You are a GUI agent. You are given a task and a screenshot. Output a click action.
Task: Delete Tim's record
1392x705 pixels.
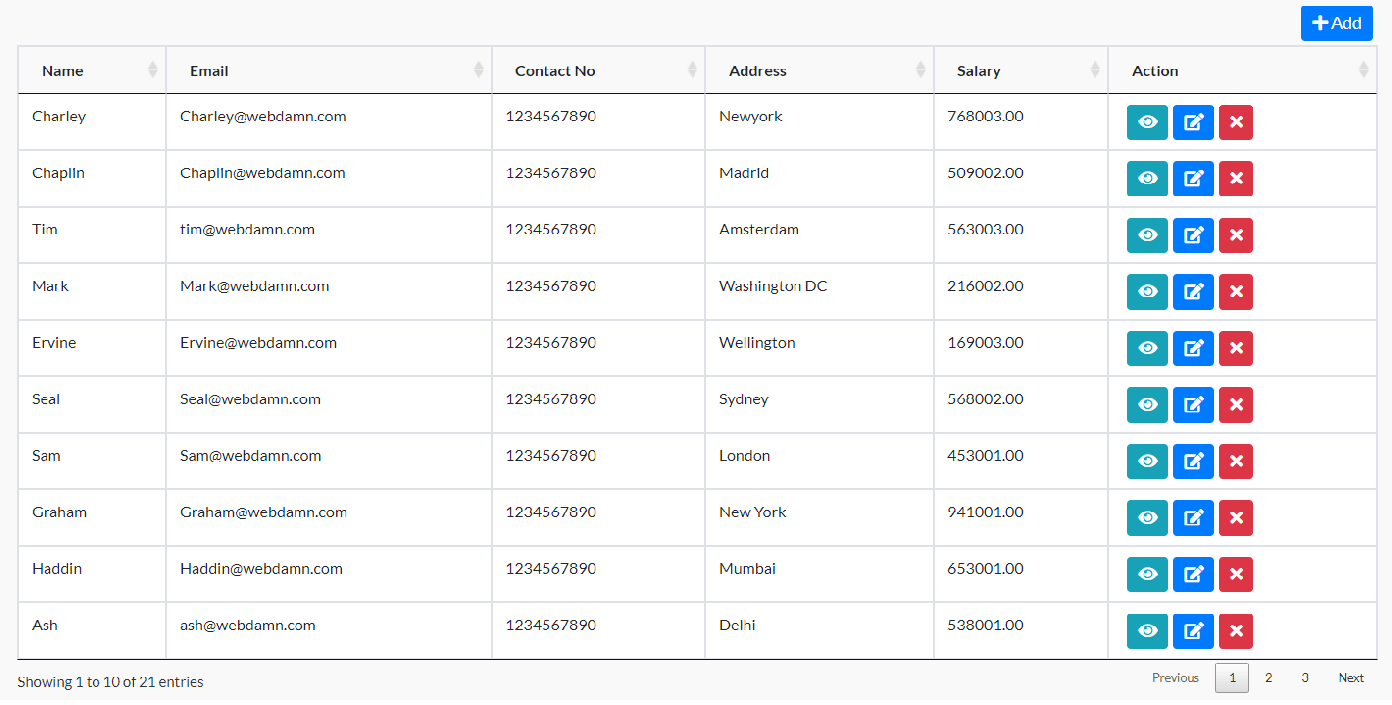[1235, 235]
